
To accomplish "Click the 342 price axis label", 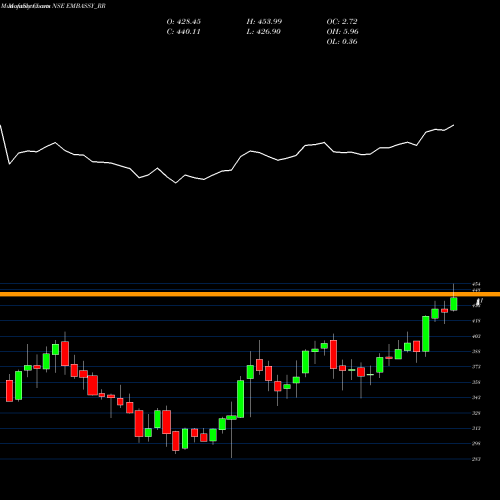I will pyautogui.click(x=476, y=397).
